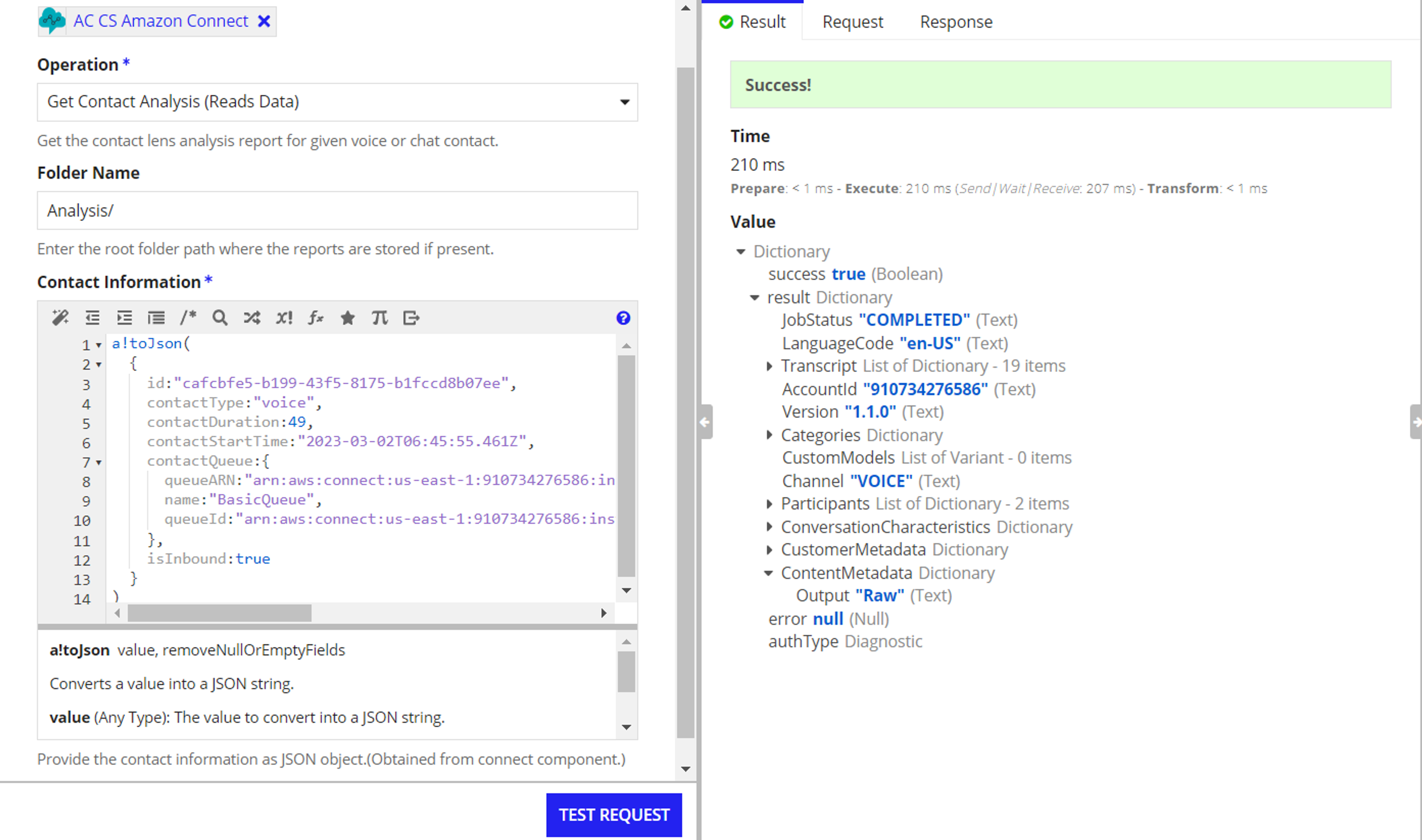Click left pane scroll up arrow
The width and height of the screenshot is (1422, 840).
pyautogui.click(x=685, y=8)
